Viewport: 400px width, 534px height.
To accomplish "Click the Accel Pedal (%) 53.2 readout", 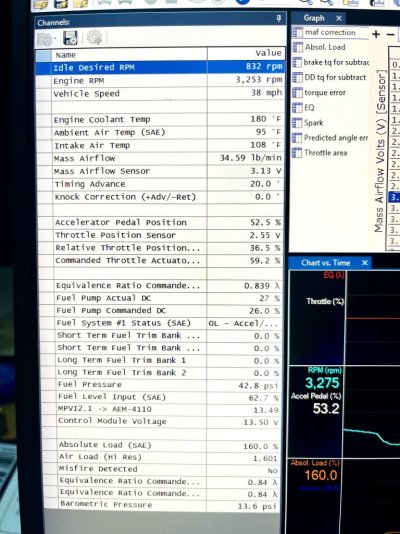I will [317, 404].
